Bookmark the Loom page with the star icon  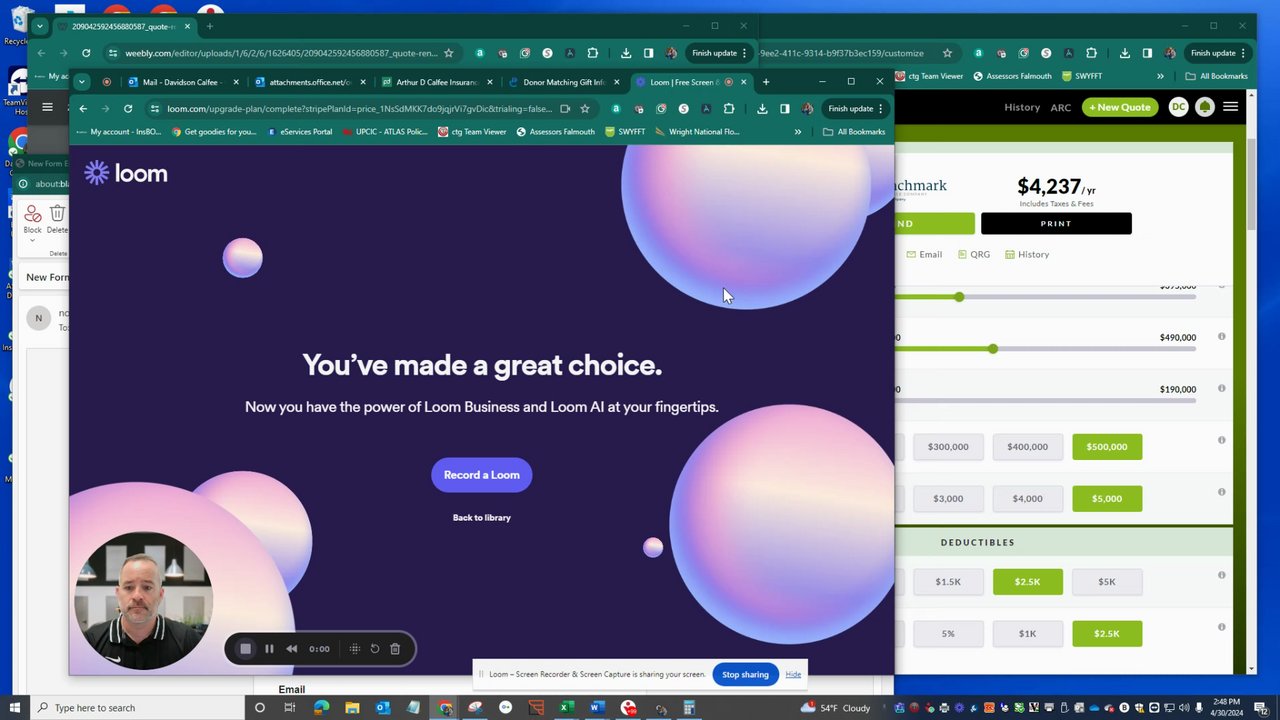click(x=586, y=108)
